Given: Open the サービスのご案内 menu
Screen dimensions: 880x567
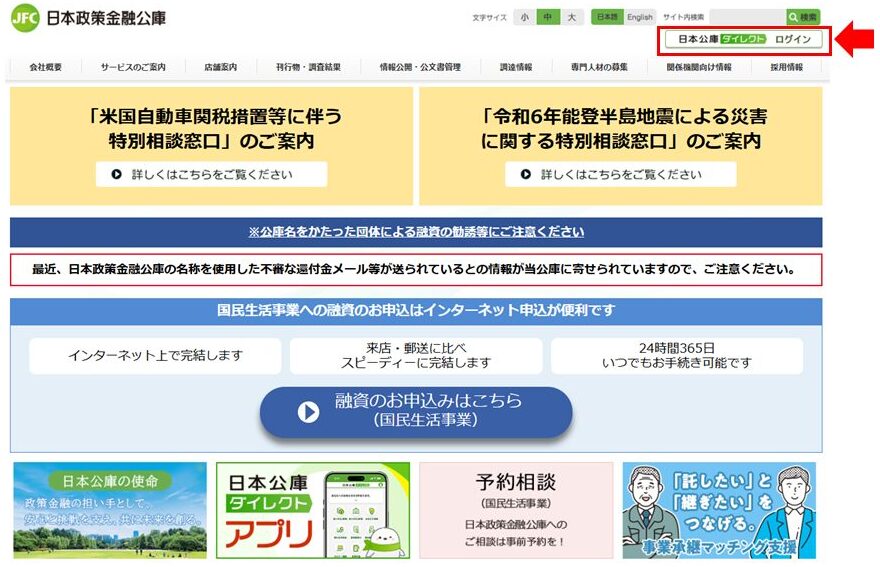Looking at the screenshot, I should coord(133,67).
